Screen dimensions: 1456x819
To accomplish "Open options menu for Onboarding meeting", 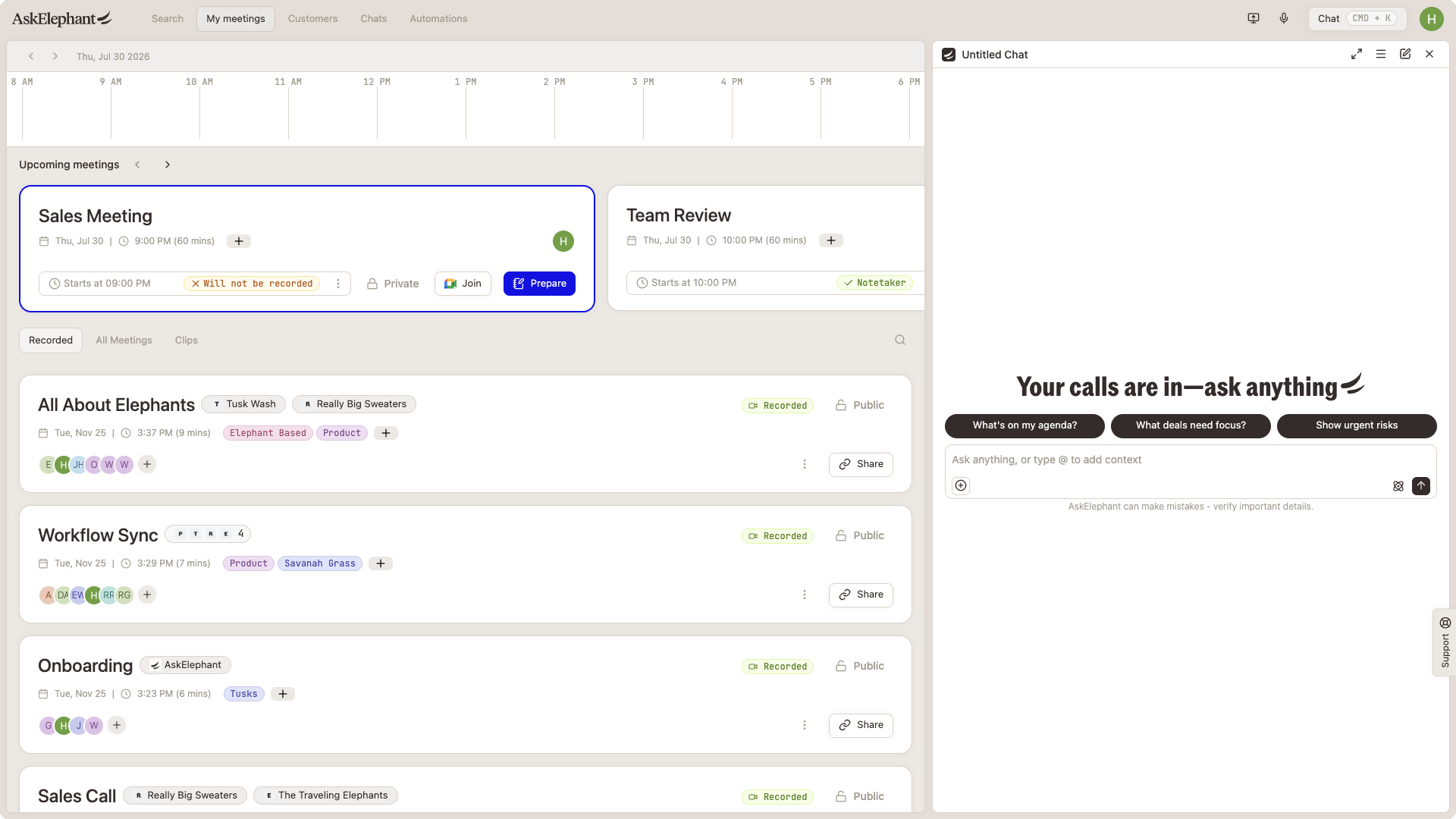I will click(x=805, y=725).
